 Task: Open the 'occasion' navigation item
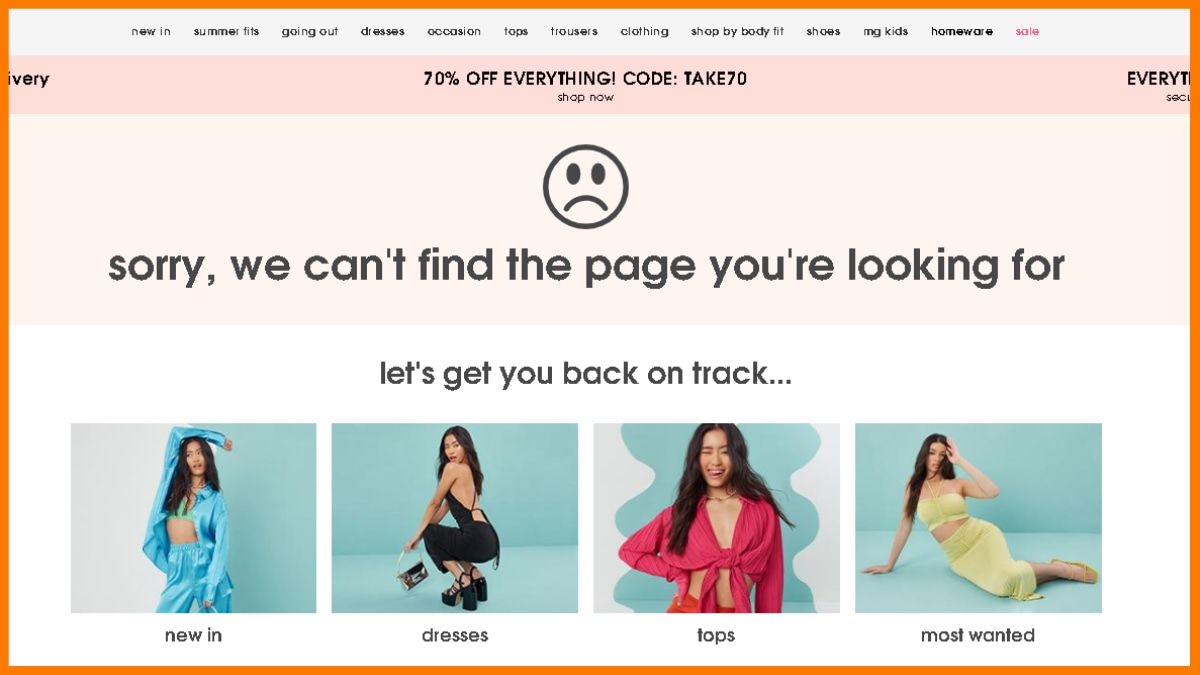[x=454, y=32]
